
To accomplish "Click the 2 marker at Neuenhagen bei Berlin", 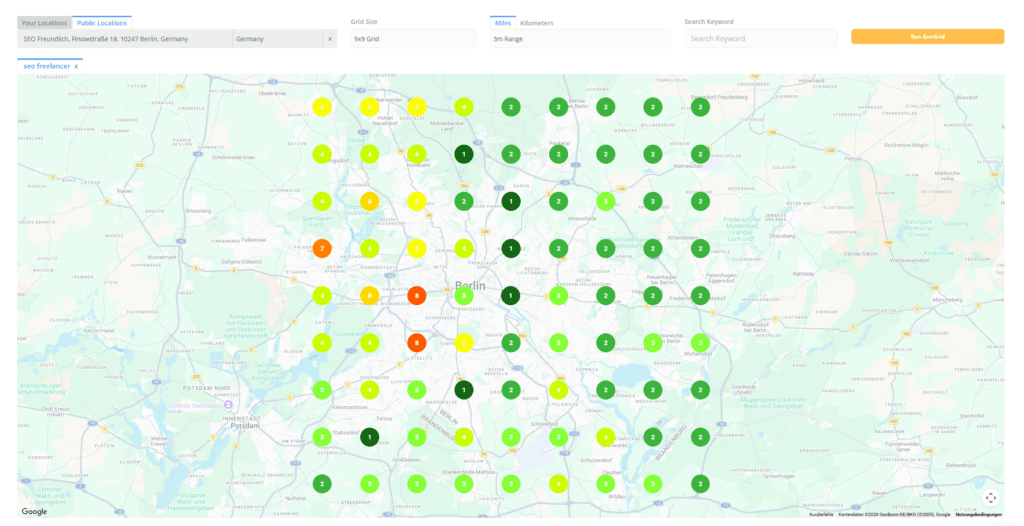I will (653, 295).
